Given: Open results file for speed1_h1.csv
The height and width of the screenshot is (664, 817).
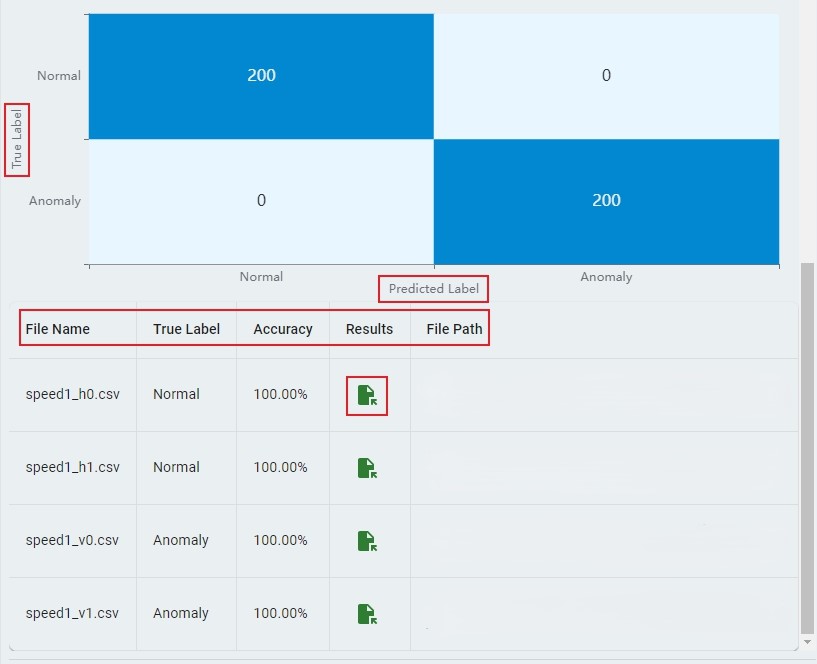Looking at the screenshot, I should click(x=367, y=468).
